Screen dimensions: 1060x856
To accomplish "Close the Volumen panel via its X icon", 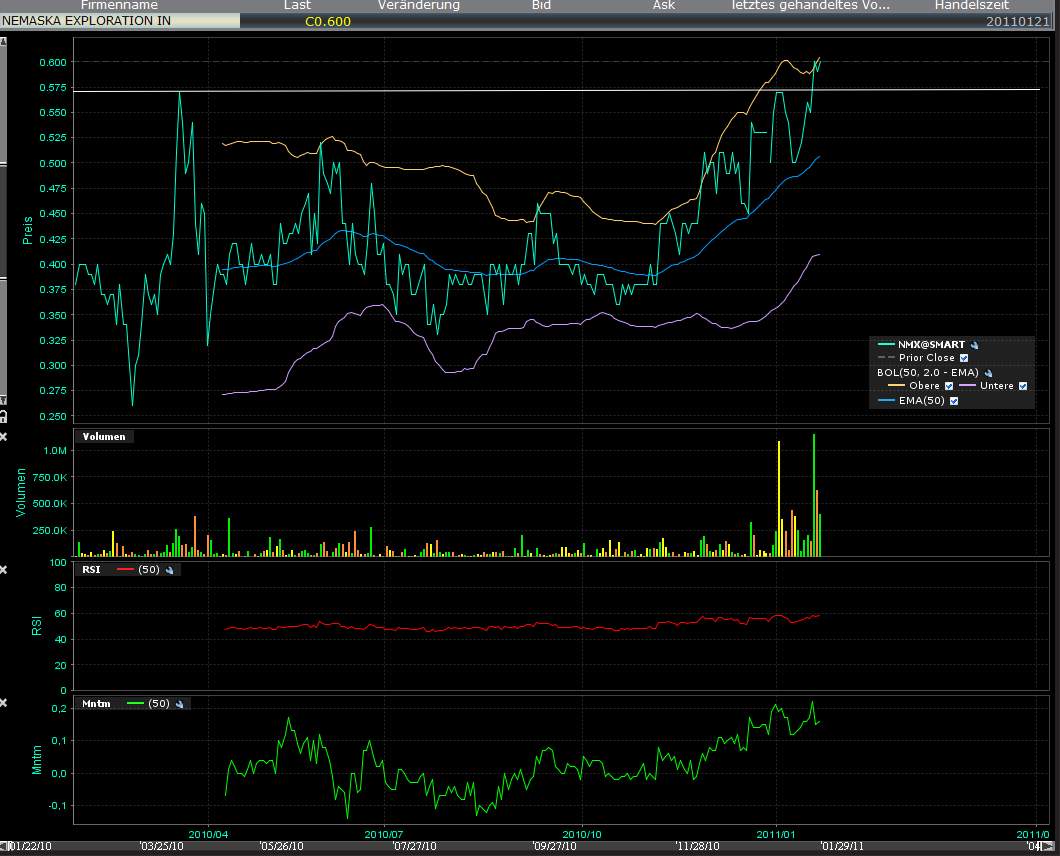I will pyautogui.click(x=4, y=437).
